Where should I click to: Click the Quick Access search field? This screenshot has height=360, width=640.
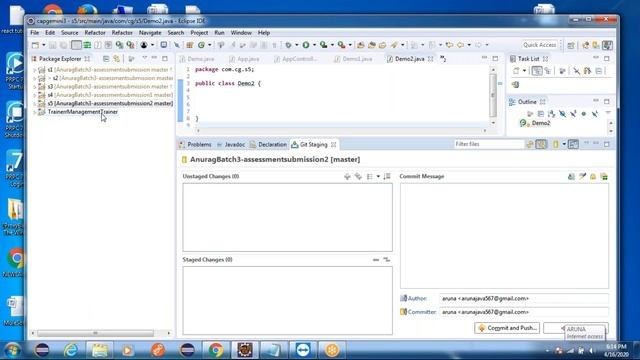540,45
